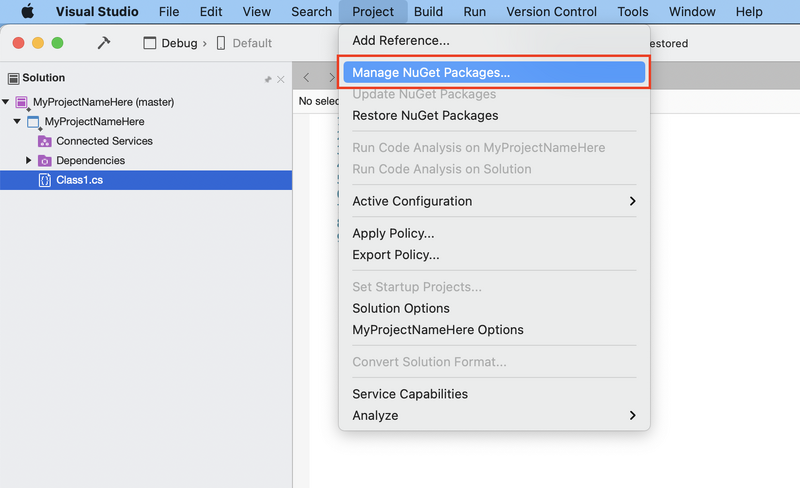800x488 pixels.
Task: Open the View menu
Action: [x=257, y=11]
